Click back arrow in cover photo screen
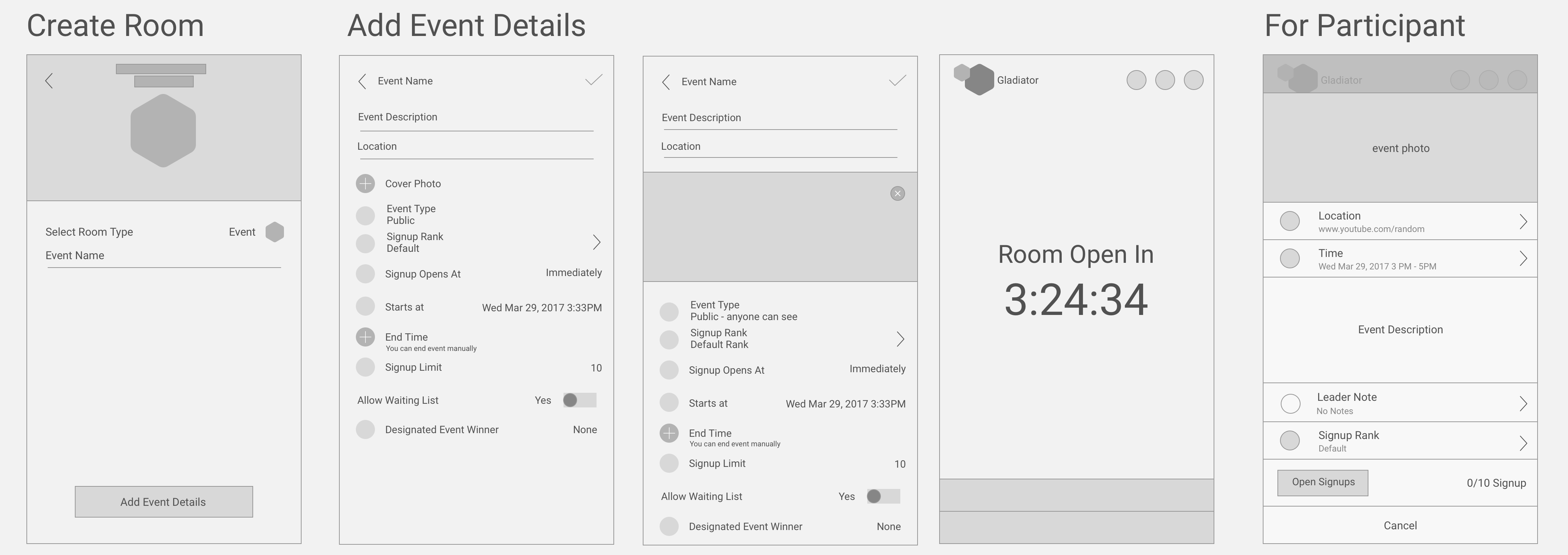The image size is (1568, 555). point(666,81)
